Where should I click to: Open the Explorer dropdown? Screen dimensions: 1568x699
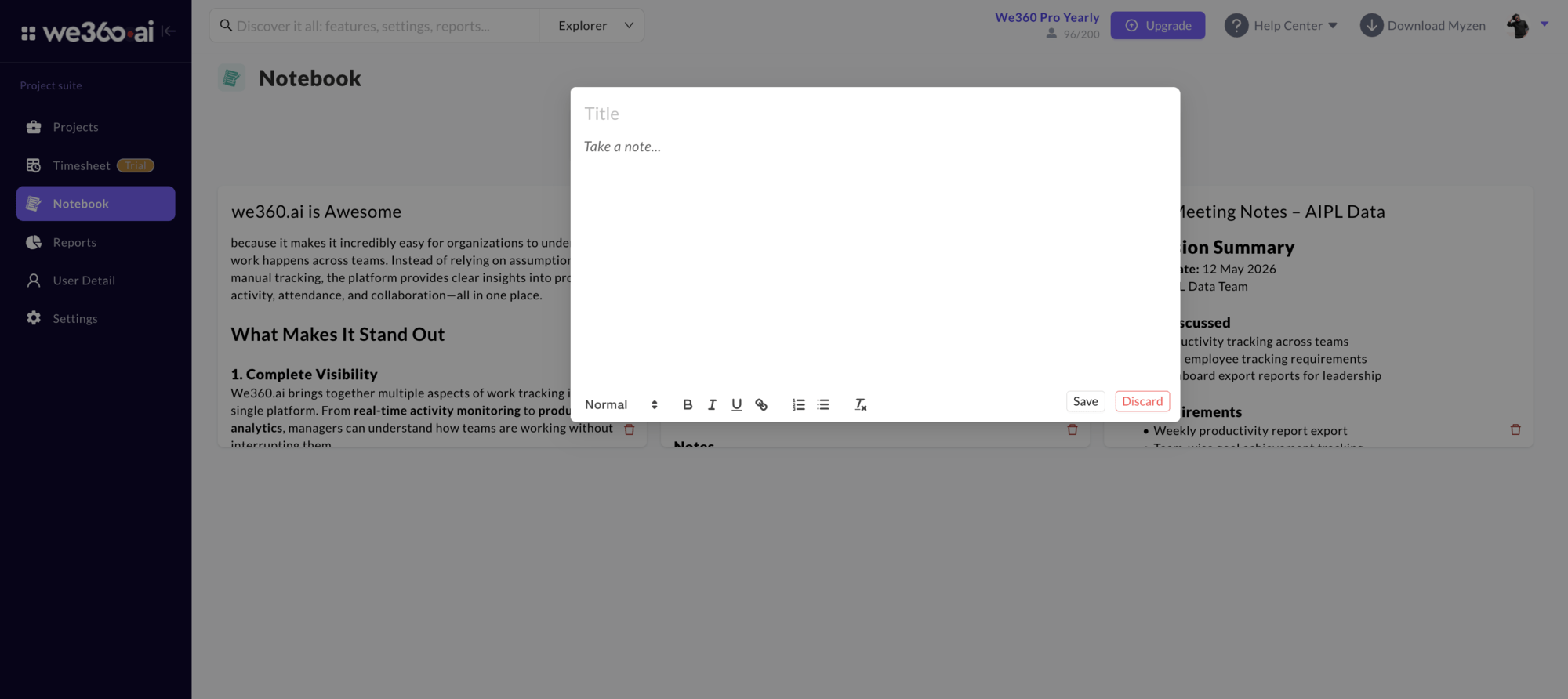(x=592, y=26)
